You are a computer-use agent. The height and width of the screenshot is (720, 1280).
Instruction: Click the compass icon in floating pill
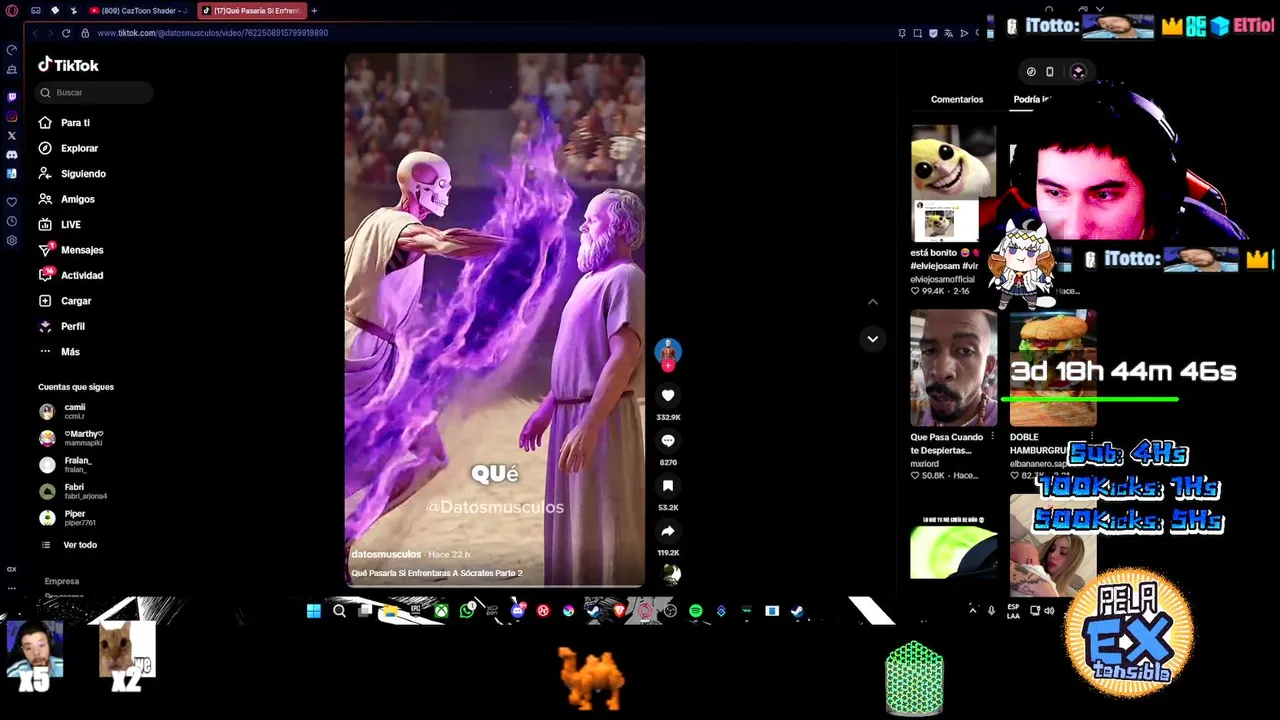coord(1031,72)
